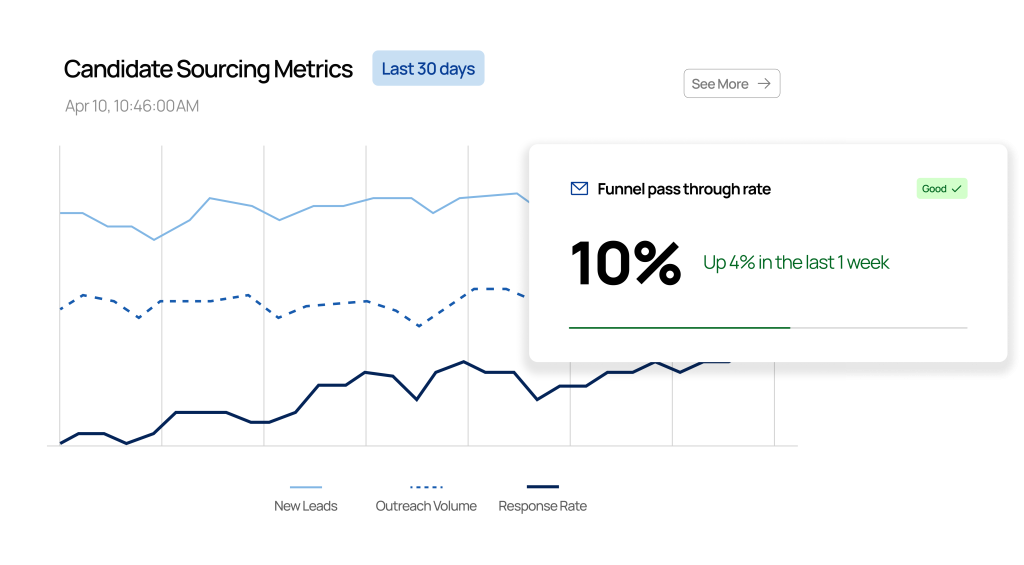
Task: Click the Apr 10 timestamp text
Action: (132, 106)
